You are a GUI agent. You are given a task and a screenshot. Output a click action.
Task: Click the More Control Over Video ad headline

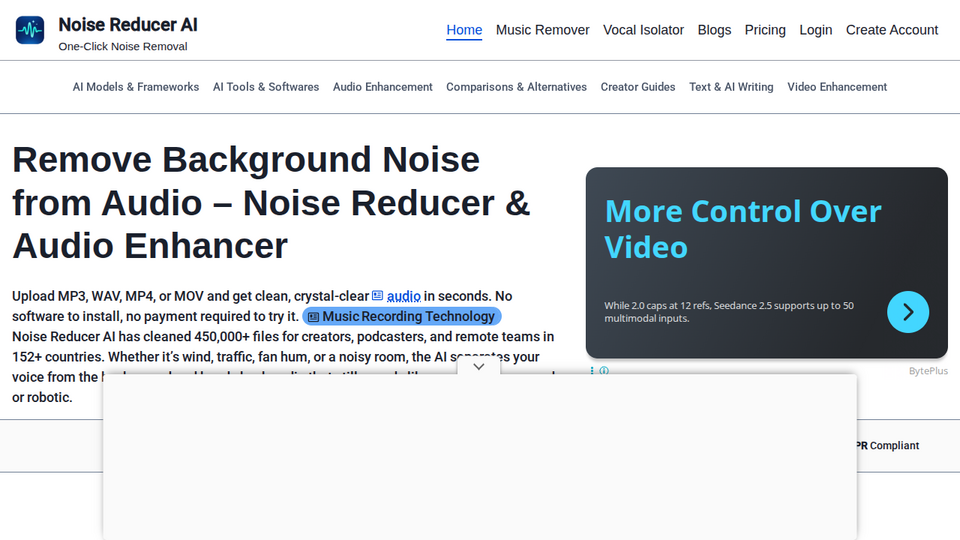(743, 229)
